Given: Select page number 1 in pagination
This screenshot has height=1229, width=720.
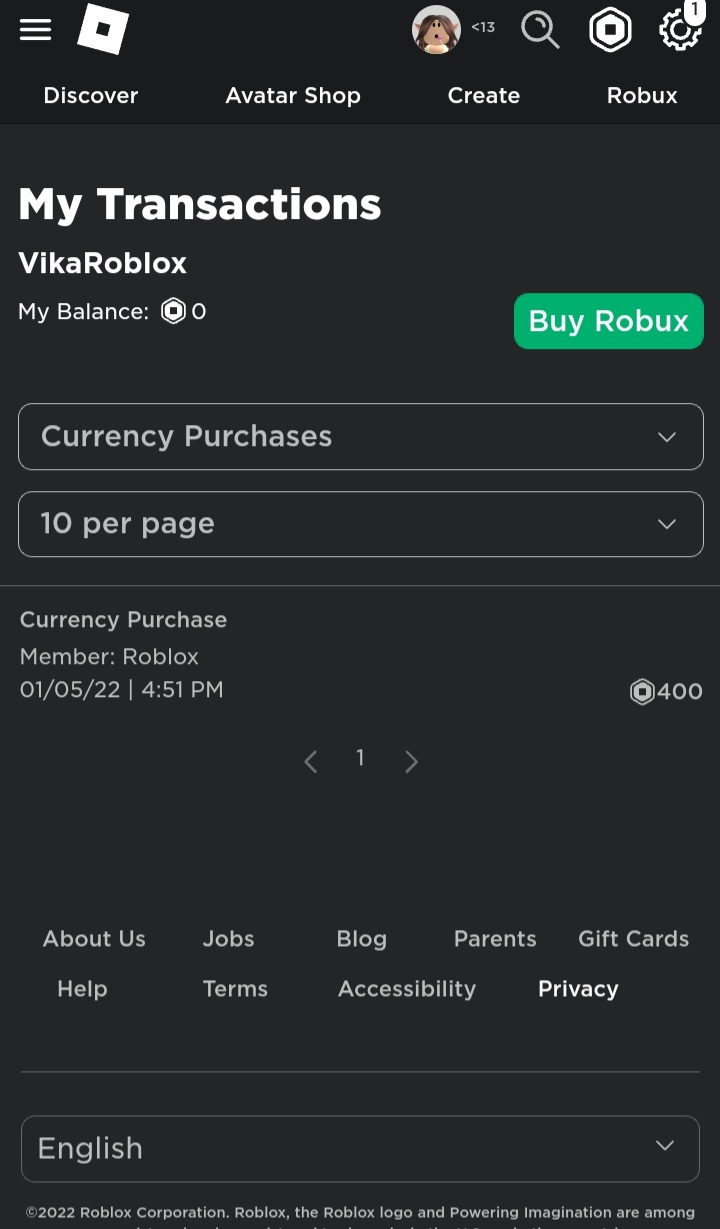Looking at the screenshot, I should click(360, 758).
